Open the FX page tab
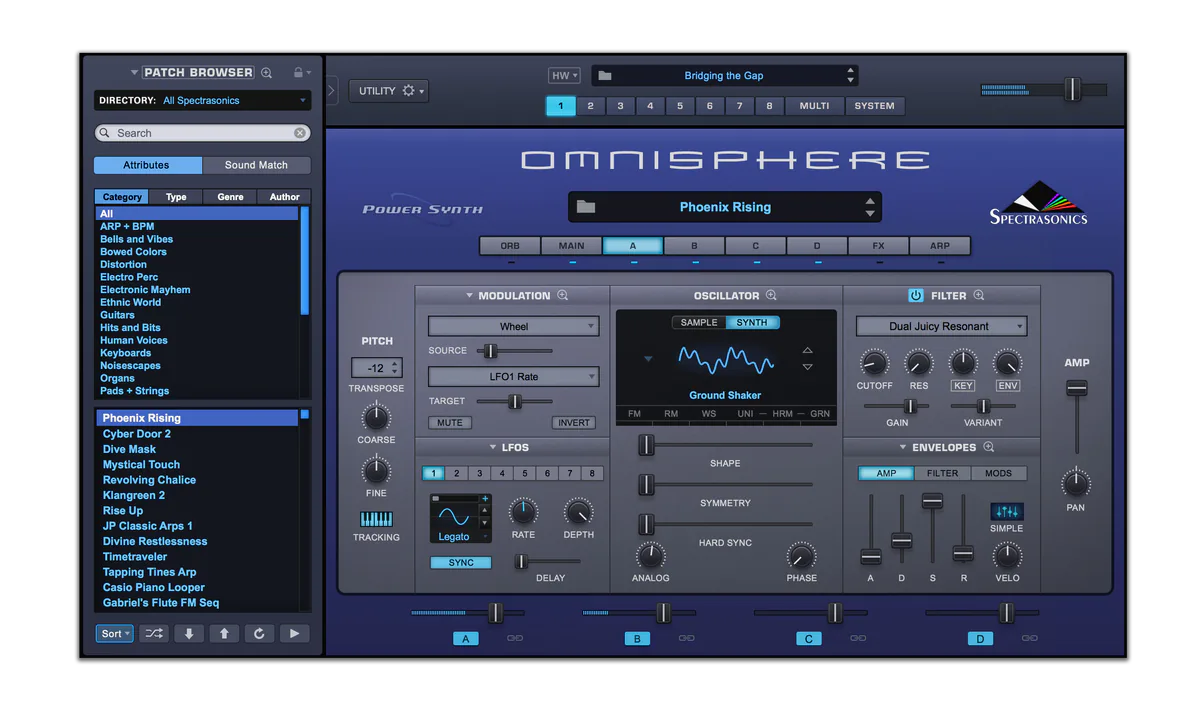Screen dimensions: 1200x723 (878, 246)
